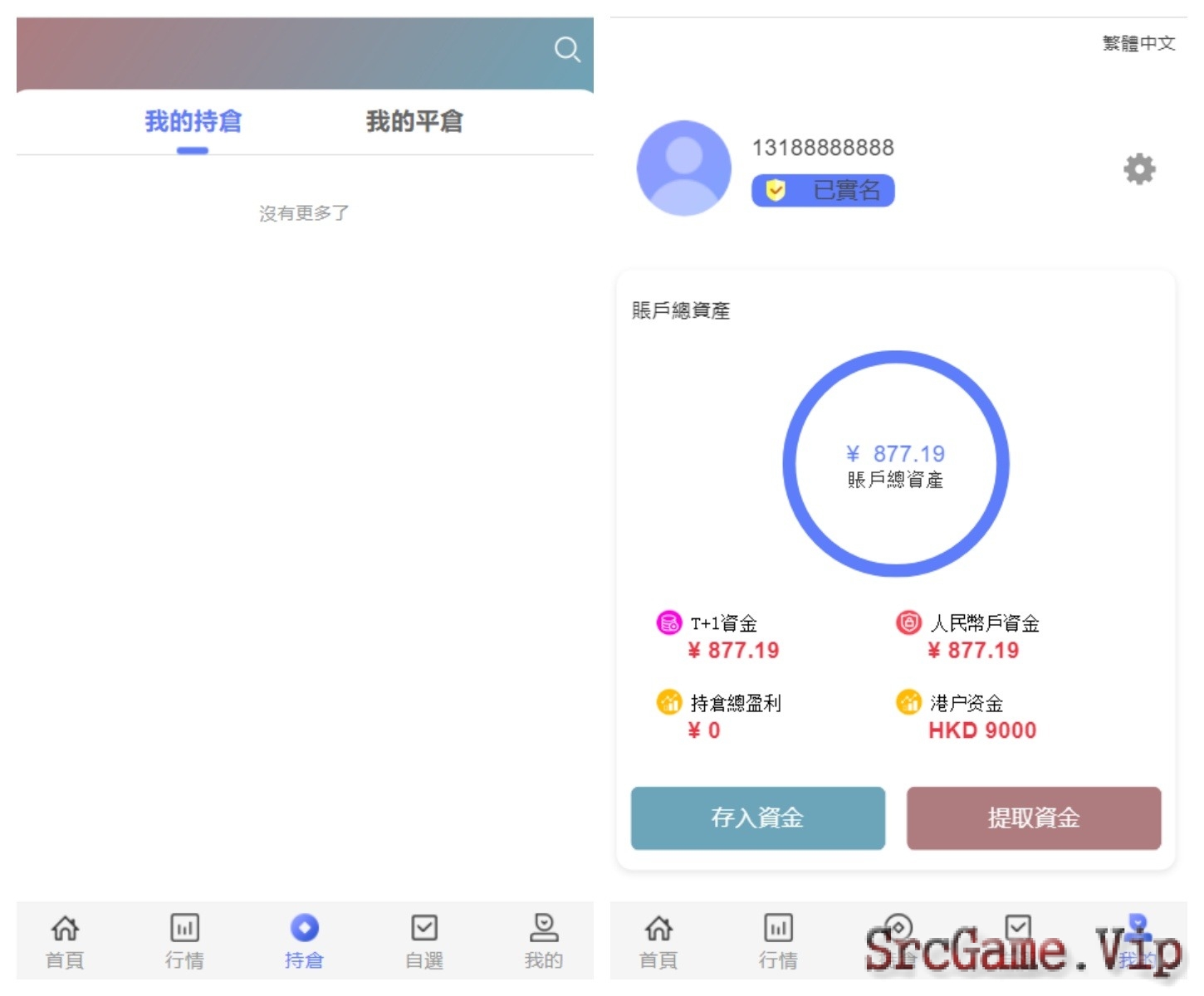This screenshot has height=996, width=1204.
Task: Open 我的 profile icon in left bar
Action: 544,927
